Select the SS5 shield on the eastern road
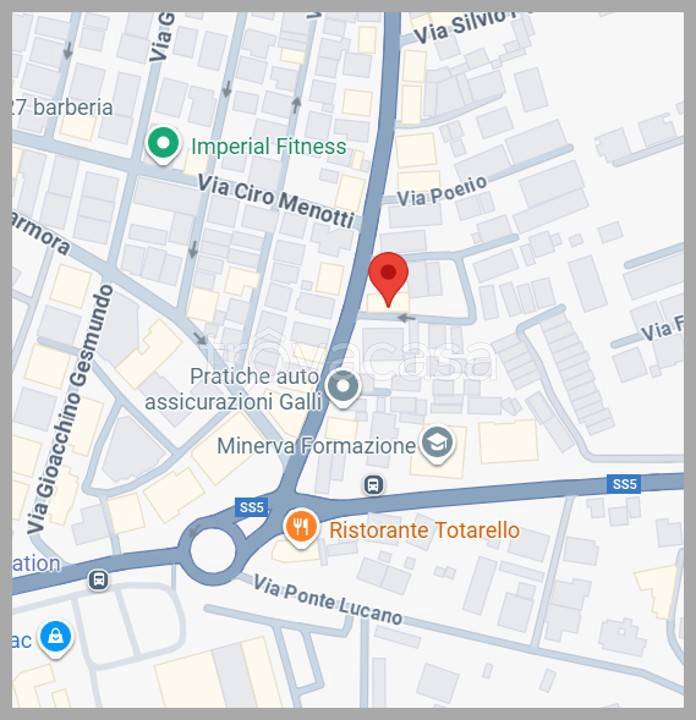Screen dimensions: 696x720 624,484
